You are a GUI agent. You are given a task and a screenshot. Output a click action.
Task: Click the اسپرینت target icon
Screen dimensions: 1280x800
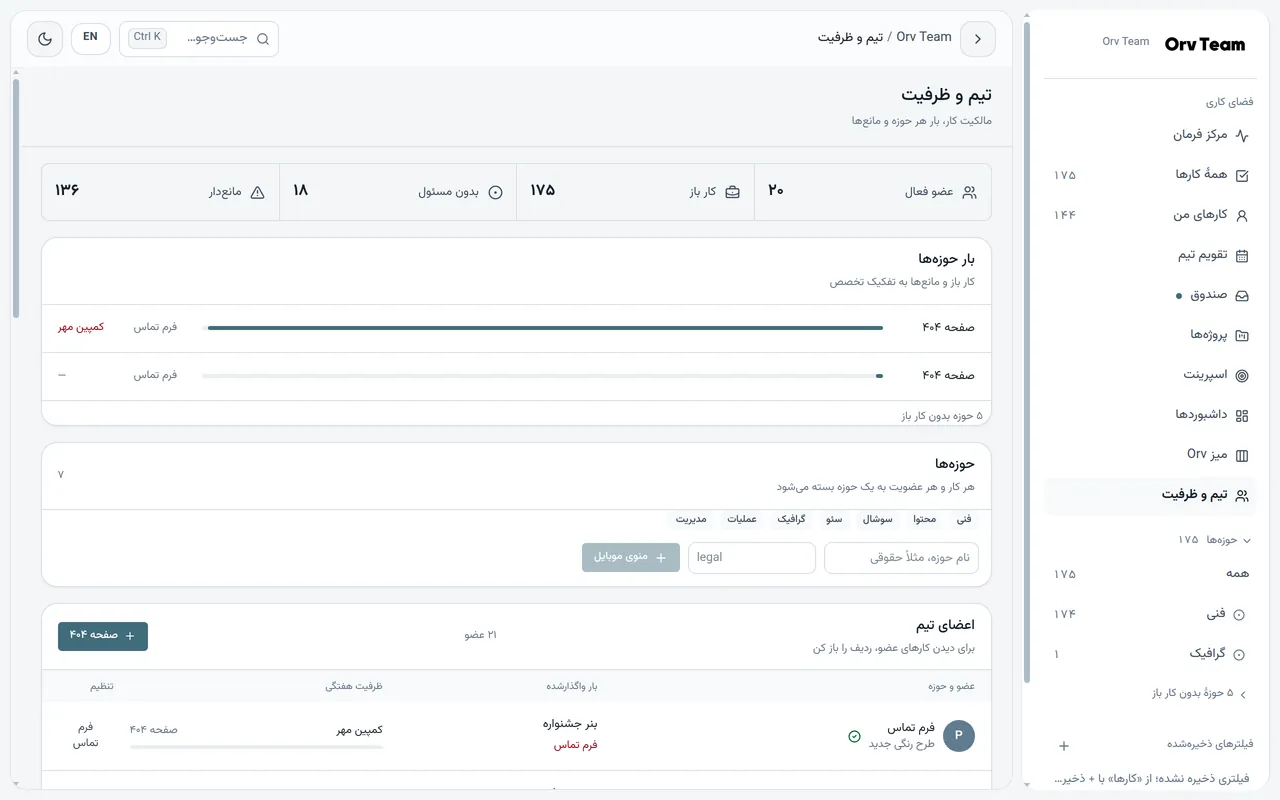[x=1242, y=376]
